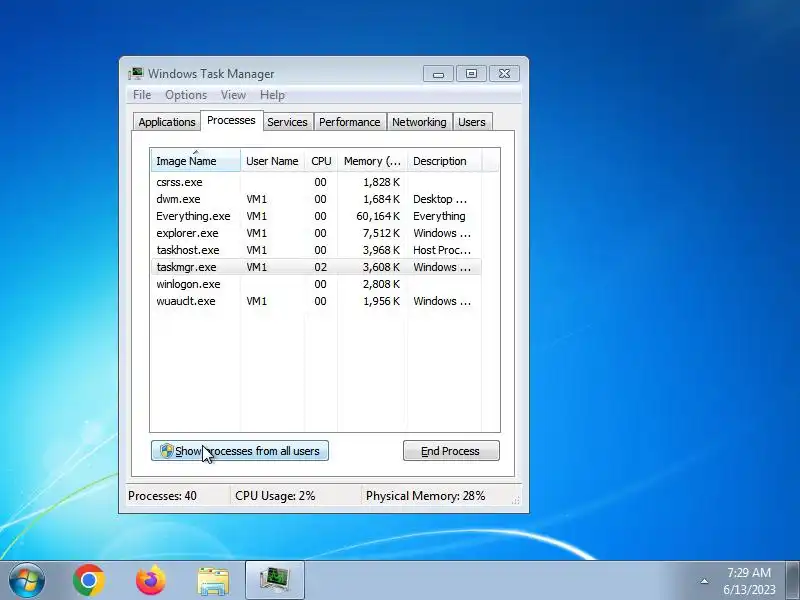Launch Firefox from the taskbar
The image size is (800, 600).
(151, 581)
